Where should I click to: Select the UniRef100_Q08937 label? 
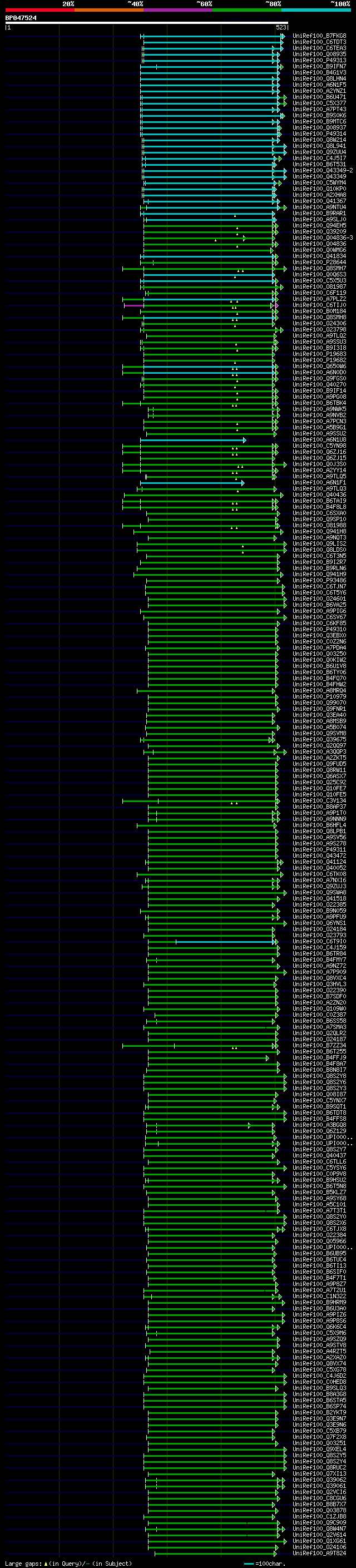[x=319, y=128]
